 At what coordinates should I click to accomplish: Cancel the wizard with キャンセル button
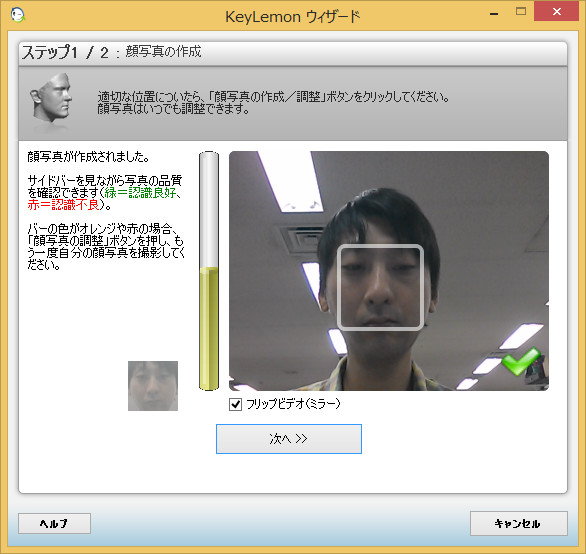[518, 523]
